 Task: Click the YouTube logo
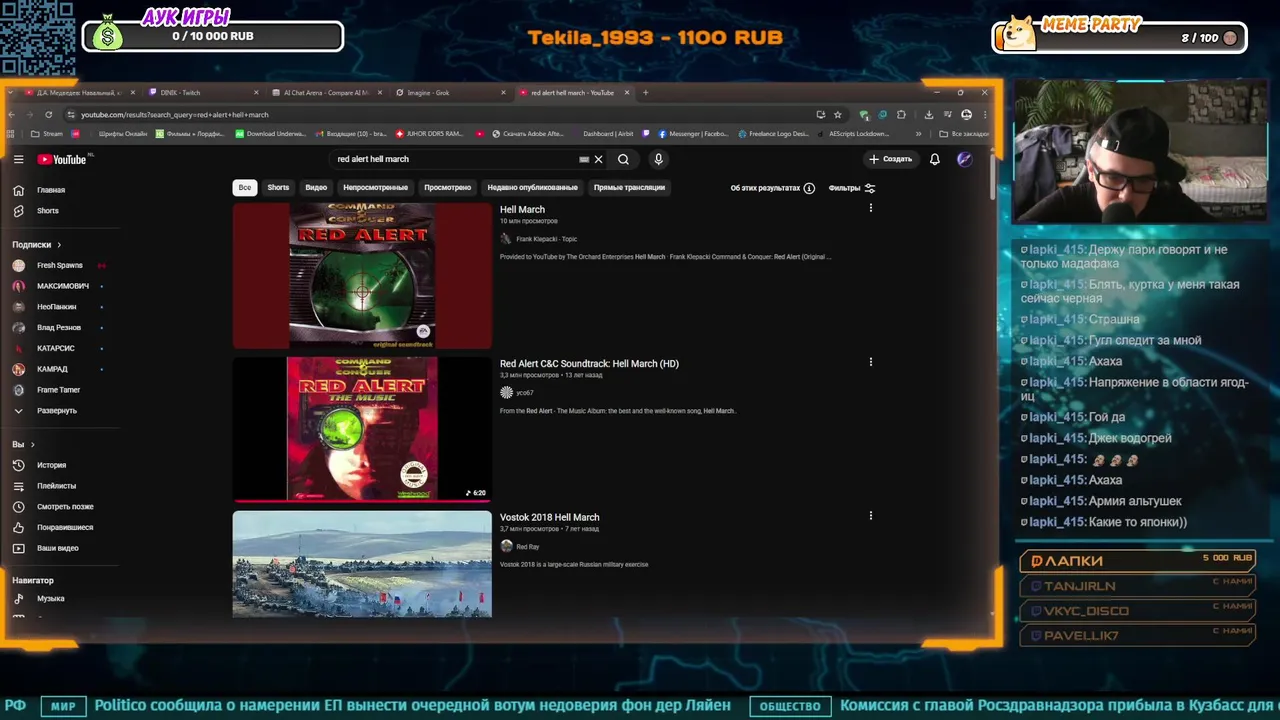click(62, 159)
